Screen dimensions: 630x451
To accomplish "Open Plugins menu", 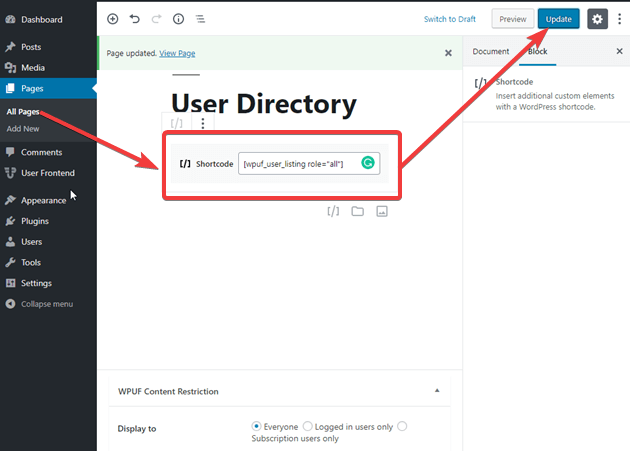I will [x=35, y=221].
